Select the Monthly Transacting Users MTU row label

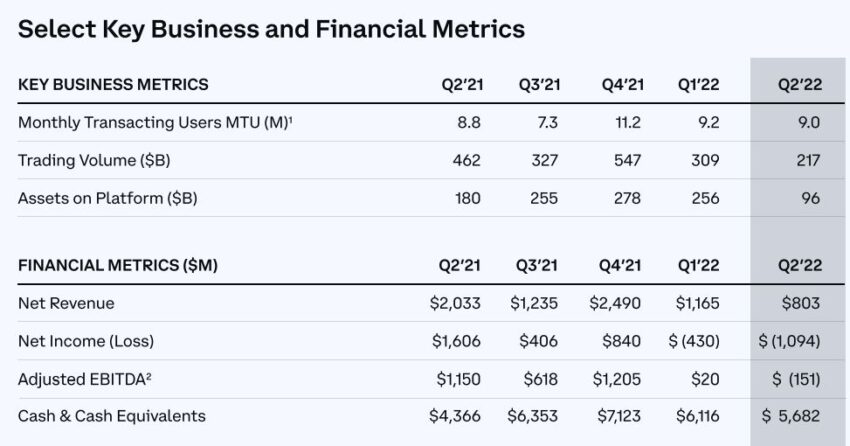(x=155, y=122)
